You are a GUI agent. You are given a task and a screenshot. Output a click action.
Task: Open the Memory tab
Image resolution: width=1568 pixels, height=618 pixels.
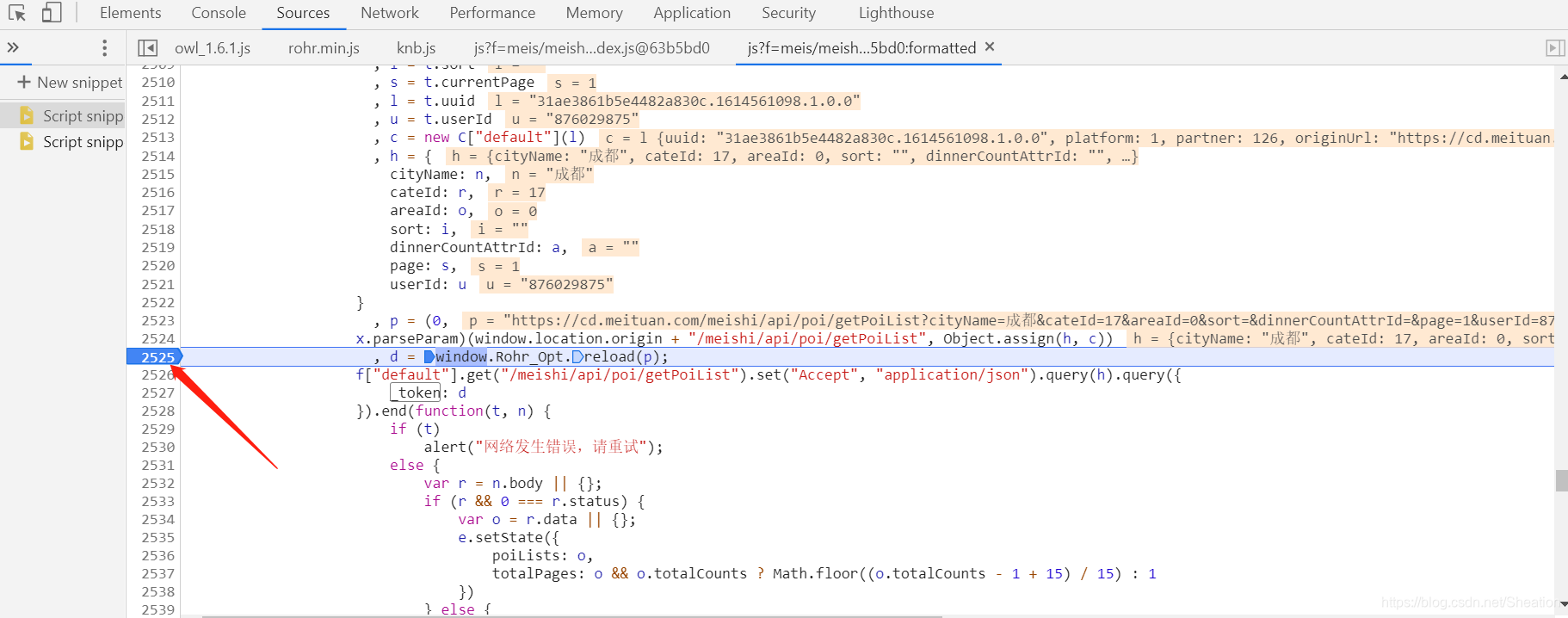594,13
